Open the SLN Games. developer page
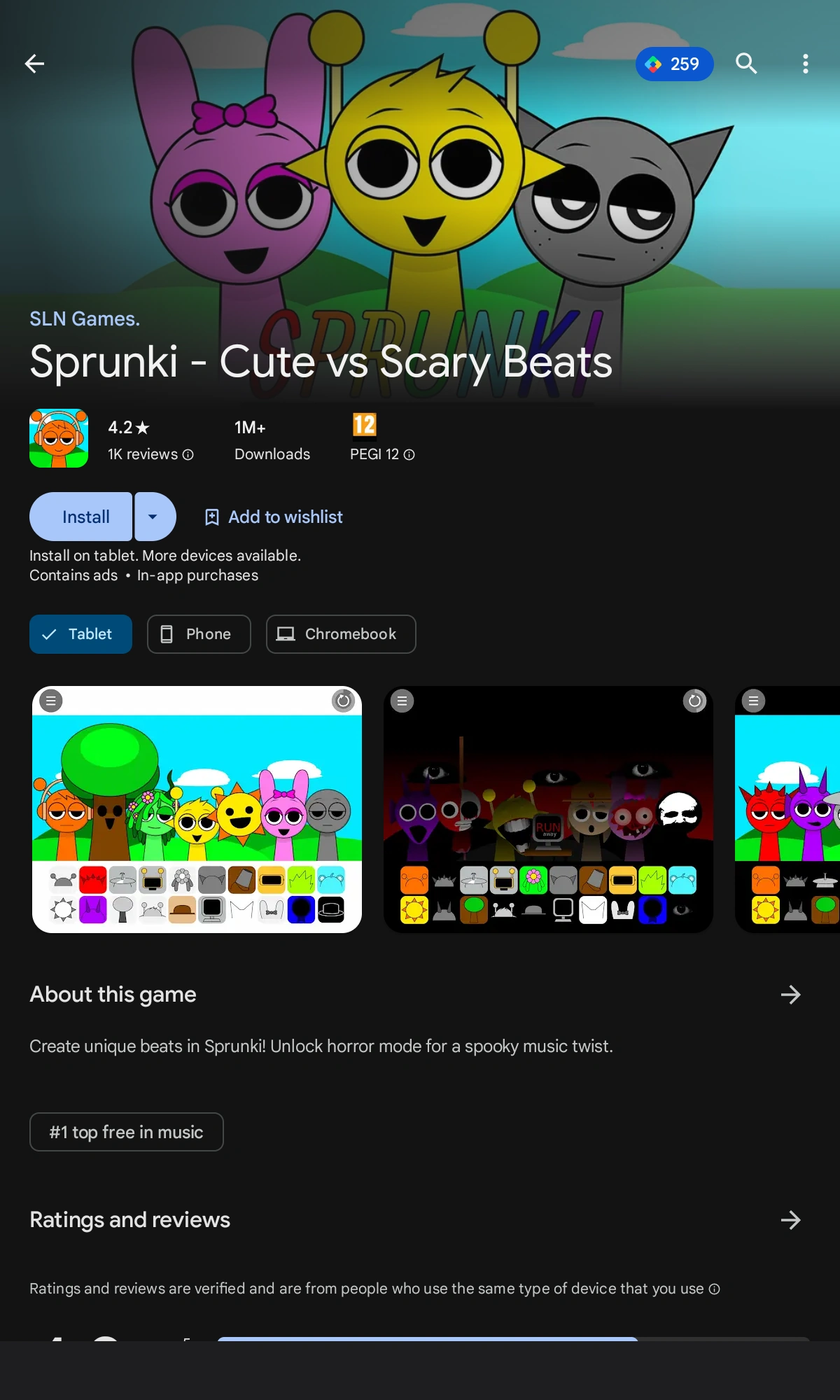Image resolution: width=840 pixels, height=1400 pixels. click(x=85, y=318)
